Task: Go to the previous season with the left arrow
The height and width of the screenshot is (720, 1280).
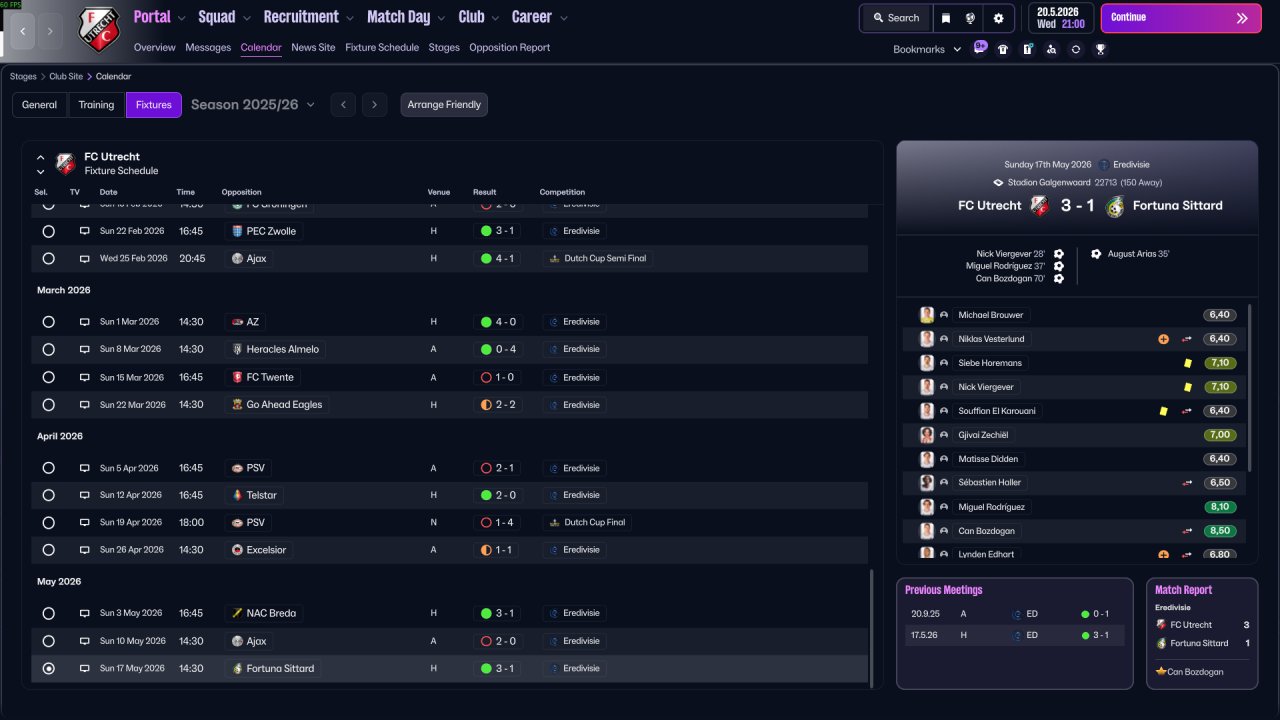Action: click(343, 105)
